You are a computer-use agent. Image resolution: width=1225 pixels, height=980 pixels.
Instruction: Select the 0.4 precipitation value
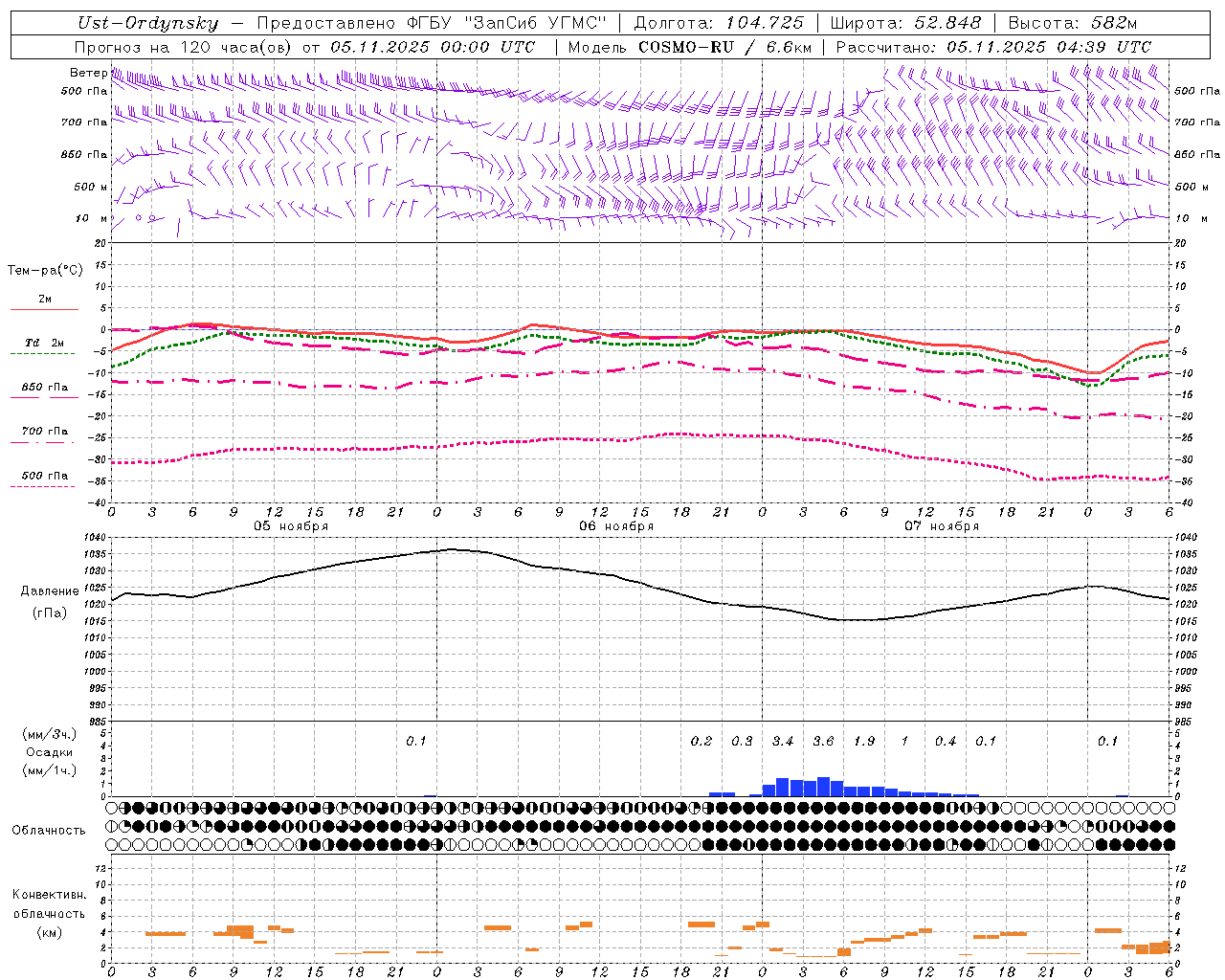pos(946,742)
